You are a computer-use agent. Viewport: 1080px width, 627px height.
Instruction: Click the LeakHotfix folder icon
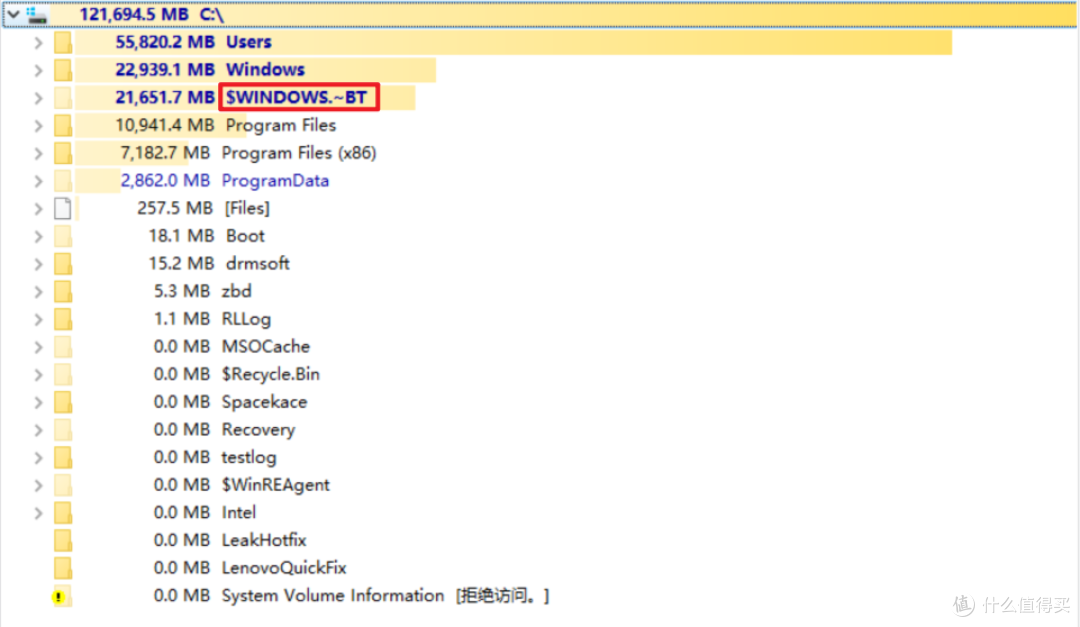(x=63, y=540)
